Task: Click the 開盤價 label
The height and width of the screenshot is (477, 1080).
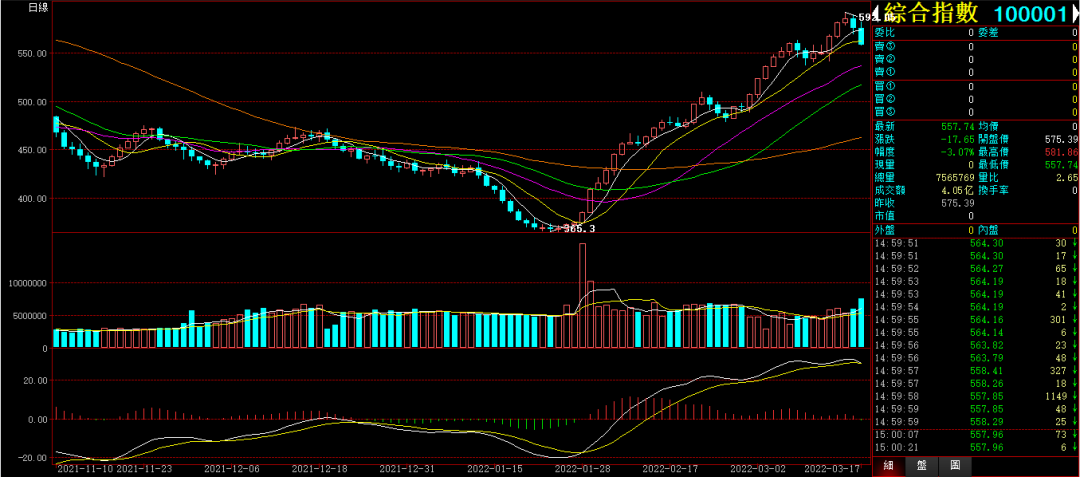Action: pyautogui.click(x=993, y=140)
